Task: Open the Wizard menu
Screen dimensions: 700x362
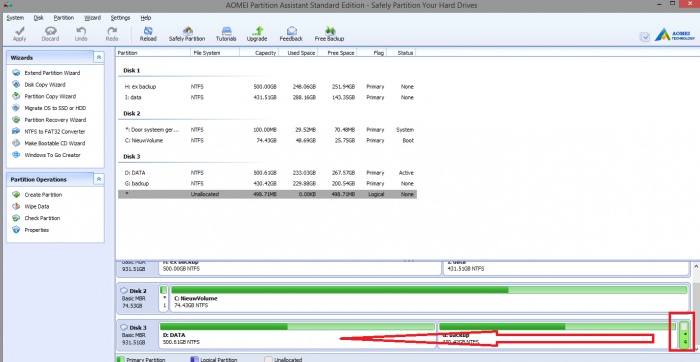Action: [x=92, y=18]
